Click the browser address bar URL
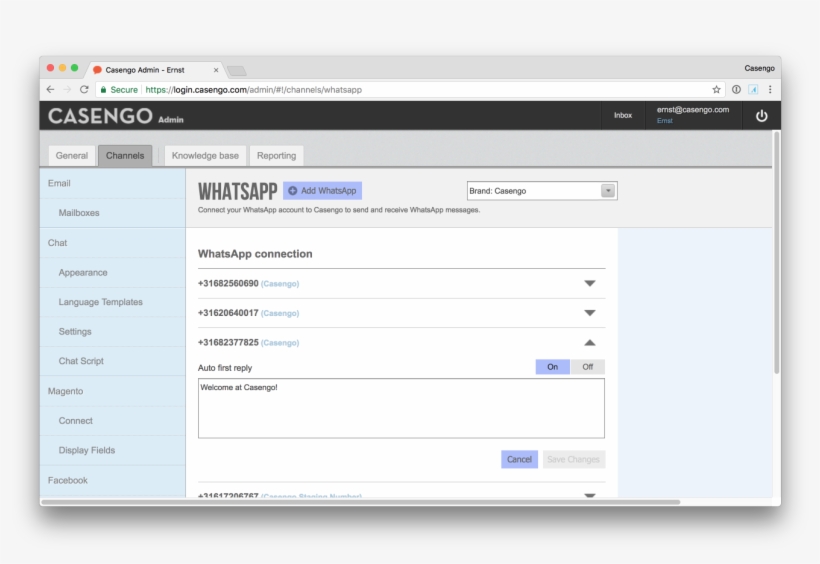 [x=254, y=90]
